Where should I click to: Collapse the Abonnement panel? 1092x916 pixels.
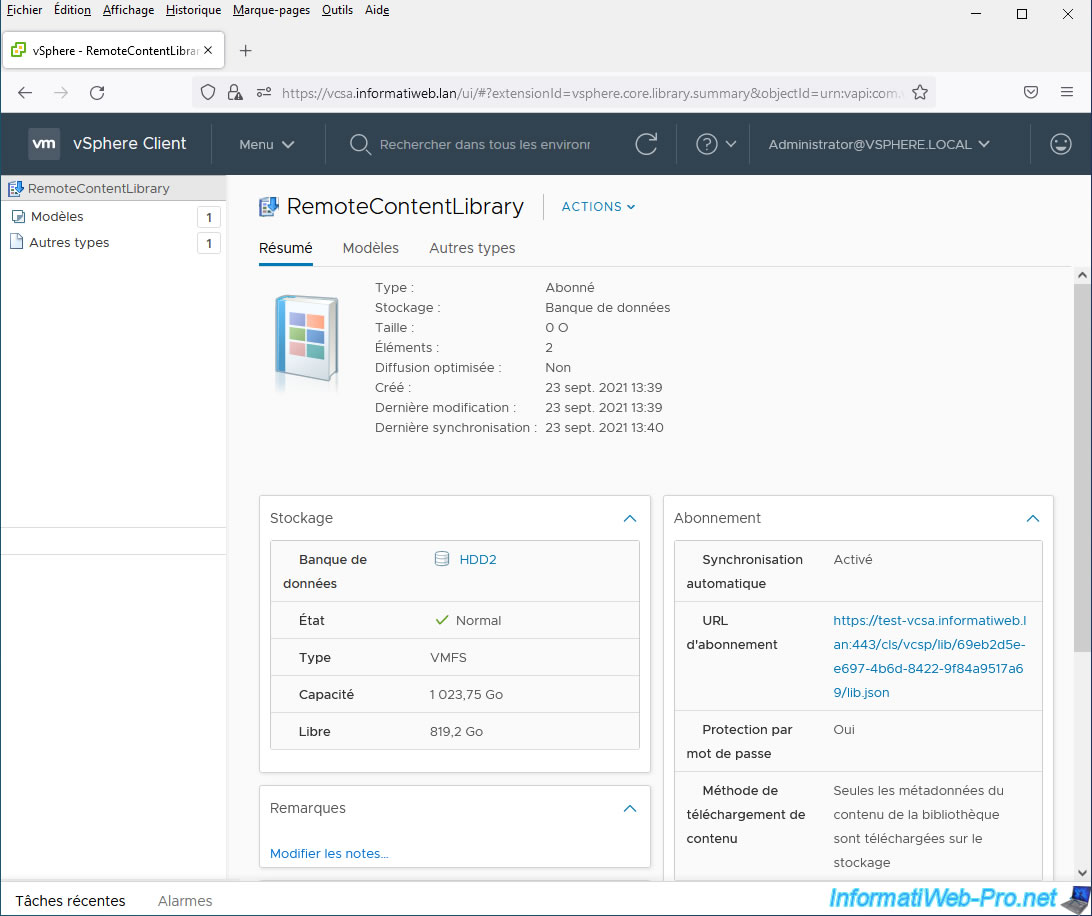[x=1032, y=518]
